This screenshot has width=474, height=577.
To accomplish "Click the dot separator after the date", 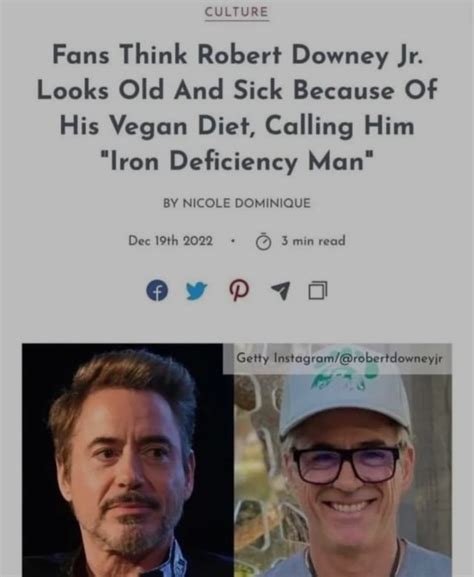I will pos(232,241).
